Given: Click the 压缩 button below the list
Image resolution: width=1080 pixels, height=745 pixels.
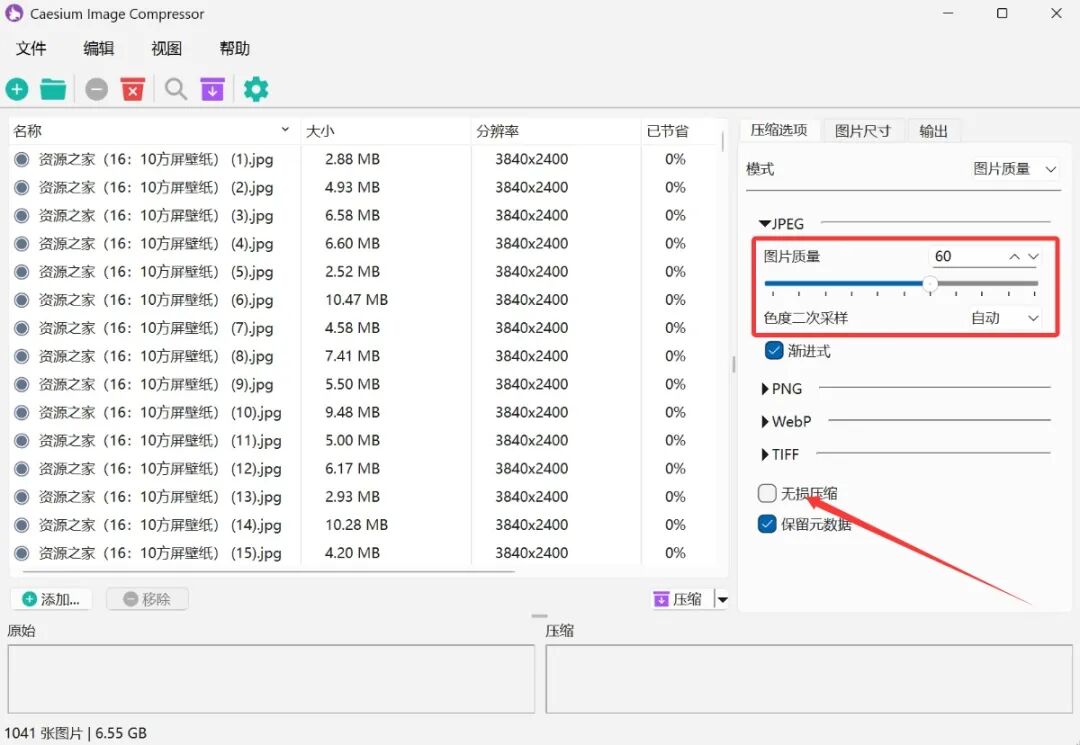Looking at the screenshot, I should (x=679, y=599).
